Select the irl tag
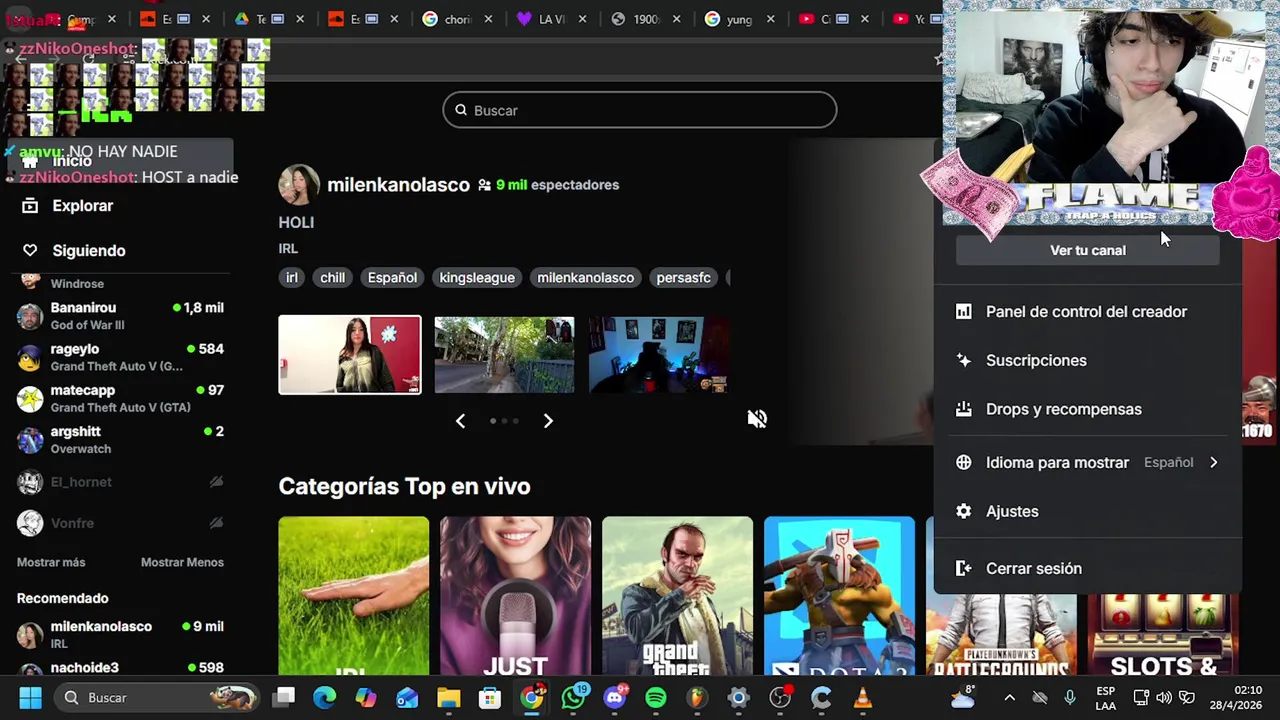 tap(292, 278)
